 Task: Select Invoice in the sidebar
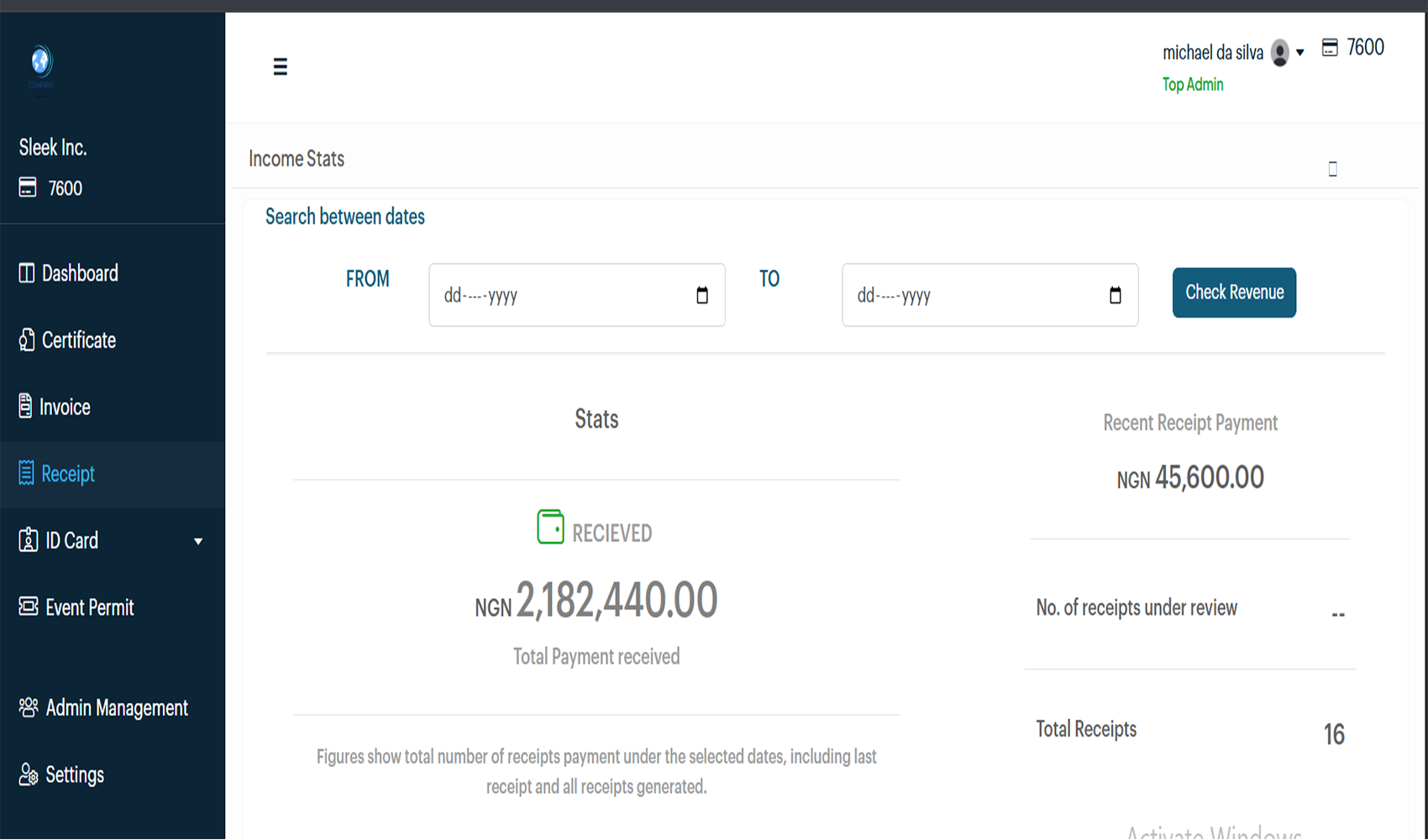65,407
